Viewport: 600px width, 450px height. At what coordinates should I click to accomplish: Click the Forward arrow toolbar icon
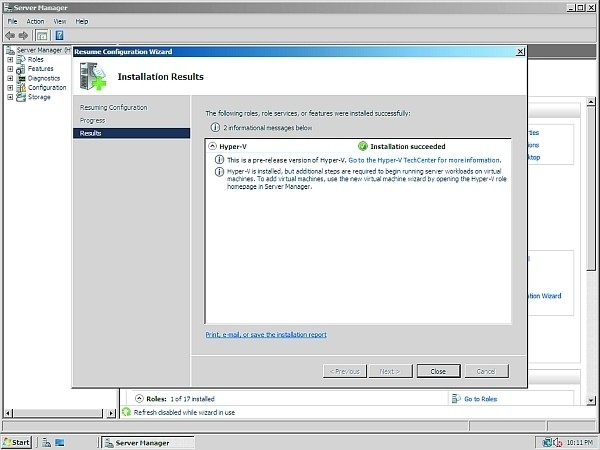coord(23,36)
